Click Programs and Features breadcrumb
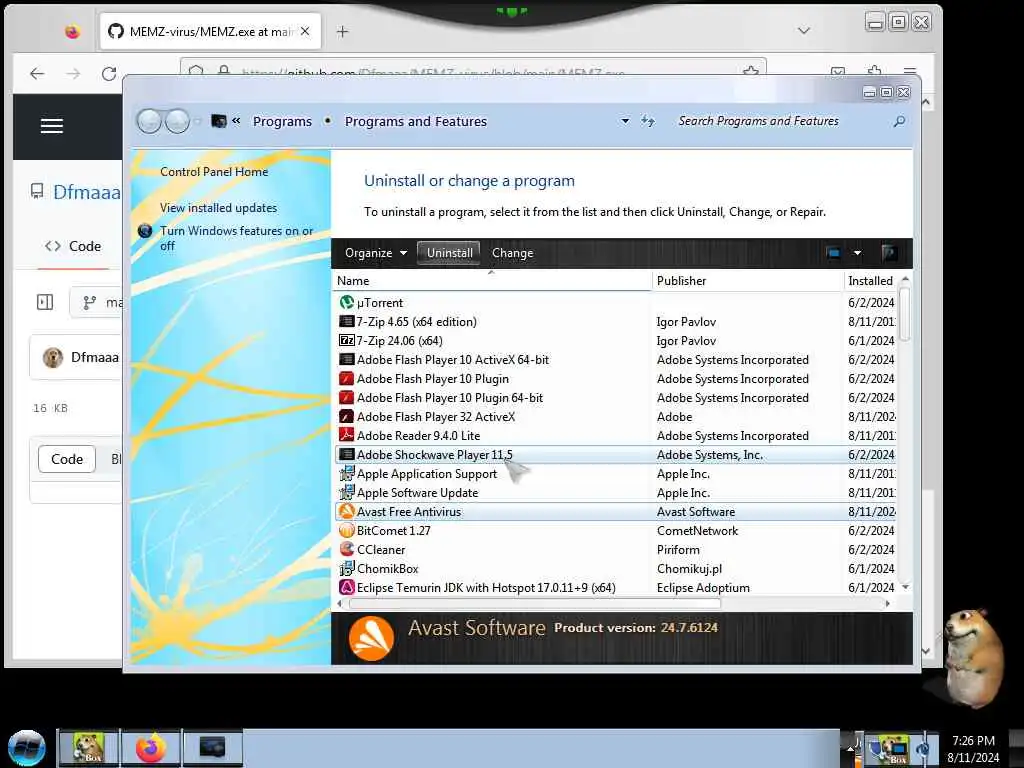Screen dimensions: 1024x768 pos(416,121)
